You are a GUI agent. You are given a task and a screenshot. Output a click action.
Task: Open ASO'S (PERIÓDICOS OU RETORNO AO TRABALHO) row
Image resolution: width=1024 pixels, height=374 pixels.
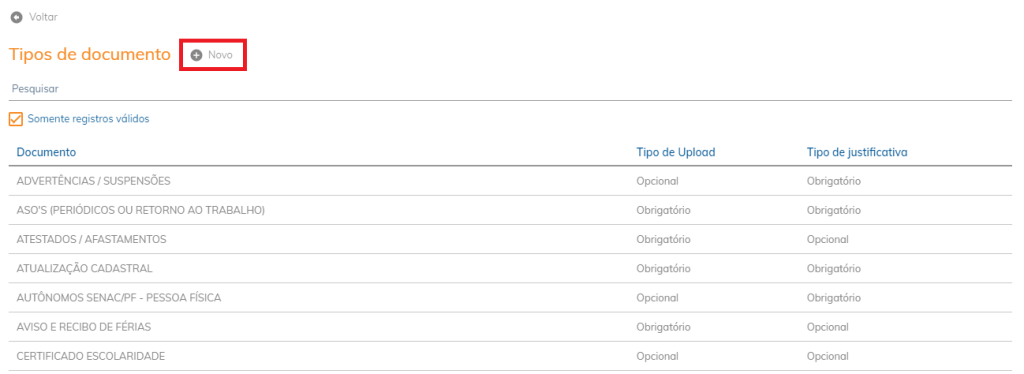[x=511, y=210]
